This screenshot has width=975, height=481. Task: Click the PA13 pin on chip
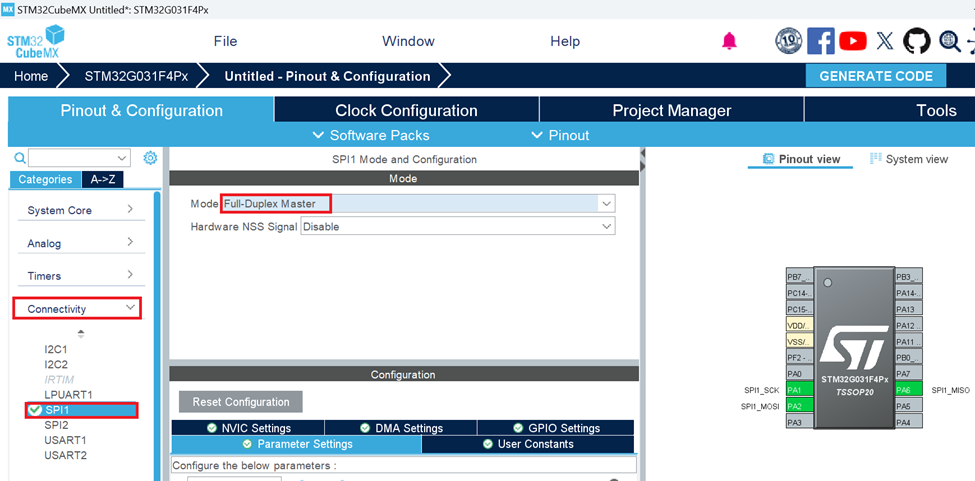click(908, 309)
